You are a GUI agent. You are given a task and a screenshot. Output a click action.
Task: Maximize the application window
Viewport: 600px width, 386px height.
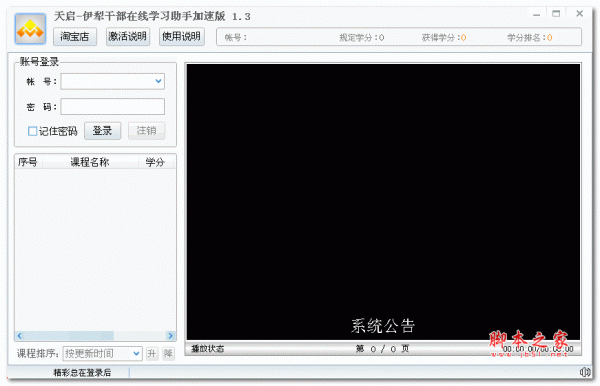pos(556,14)
